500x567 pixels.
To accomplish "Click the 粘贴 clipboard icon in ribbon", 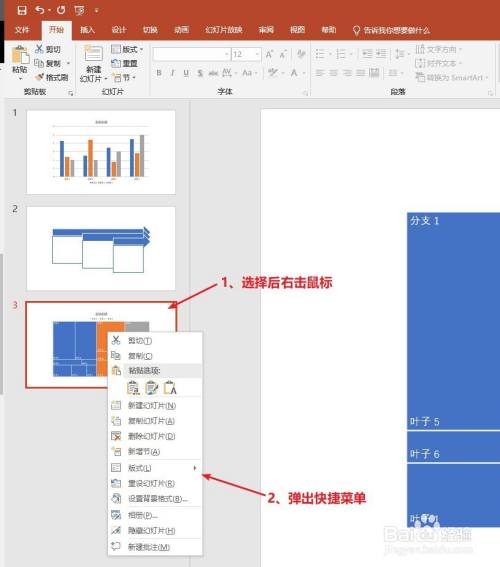I will (20, 55).
